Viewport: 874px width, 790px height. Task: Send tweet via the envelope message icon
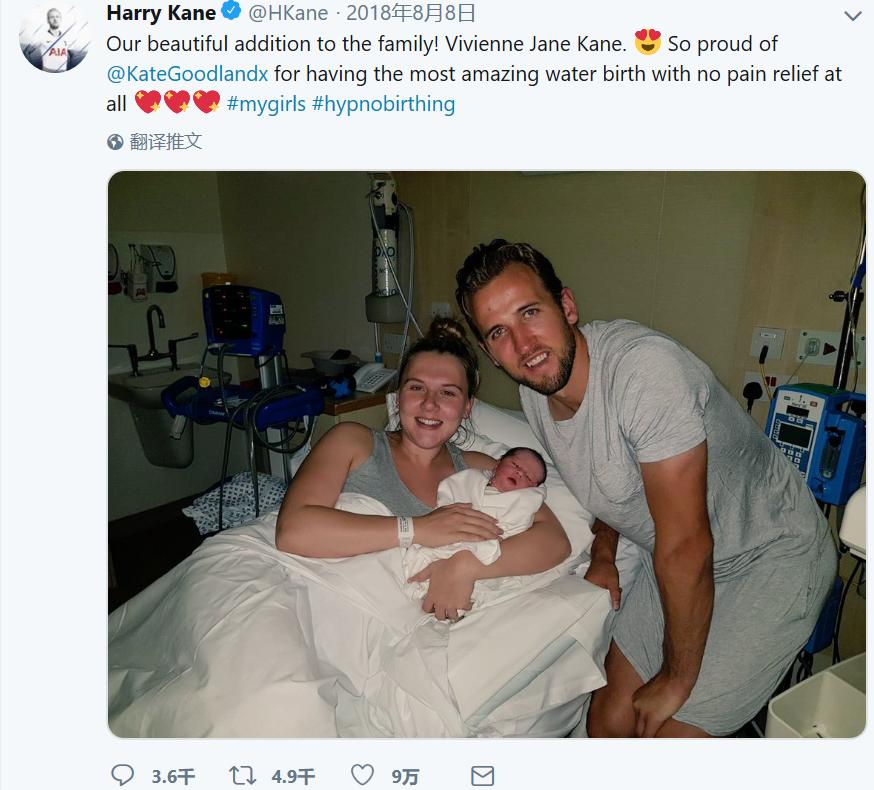click(482, 775)
